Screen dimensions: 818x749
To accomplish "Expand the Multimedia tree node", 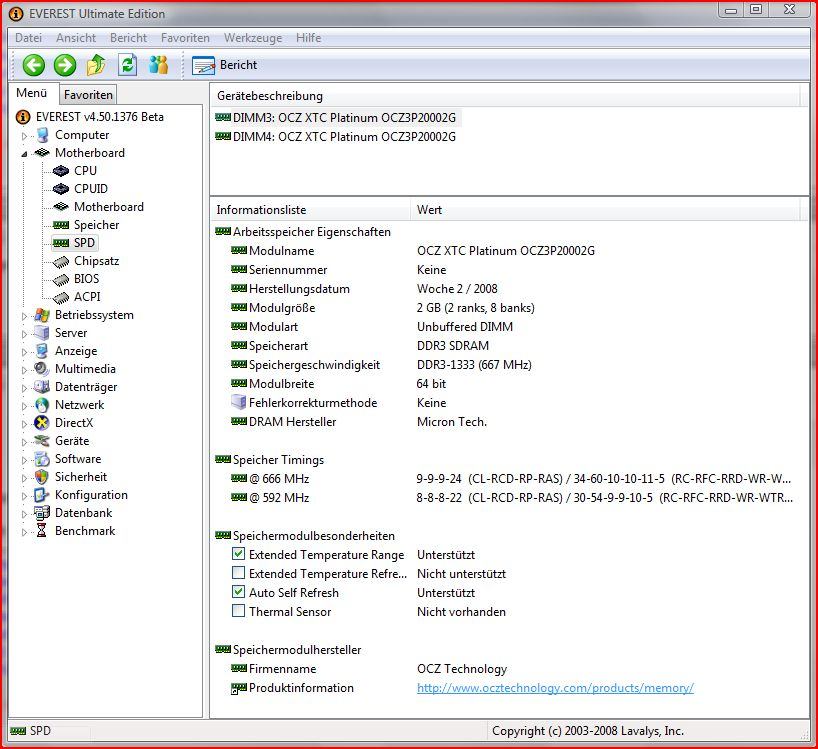I will (x=24, y=370).
